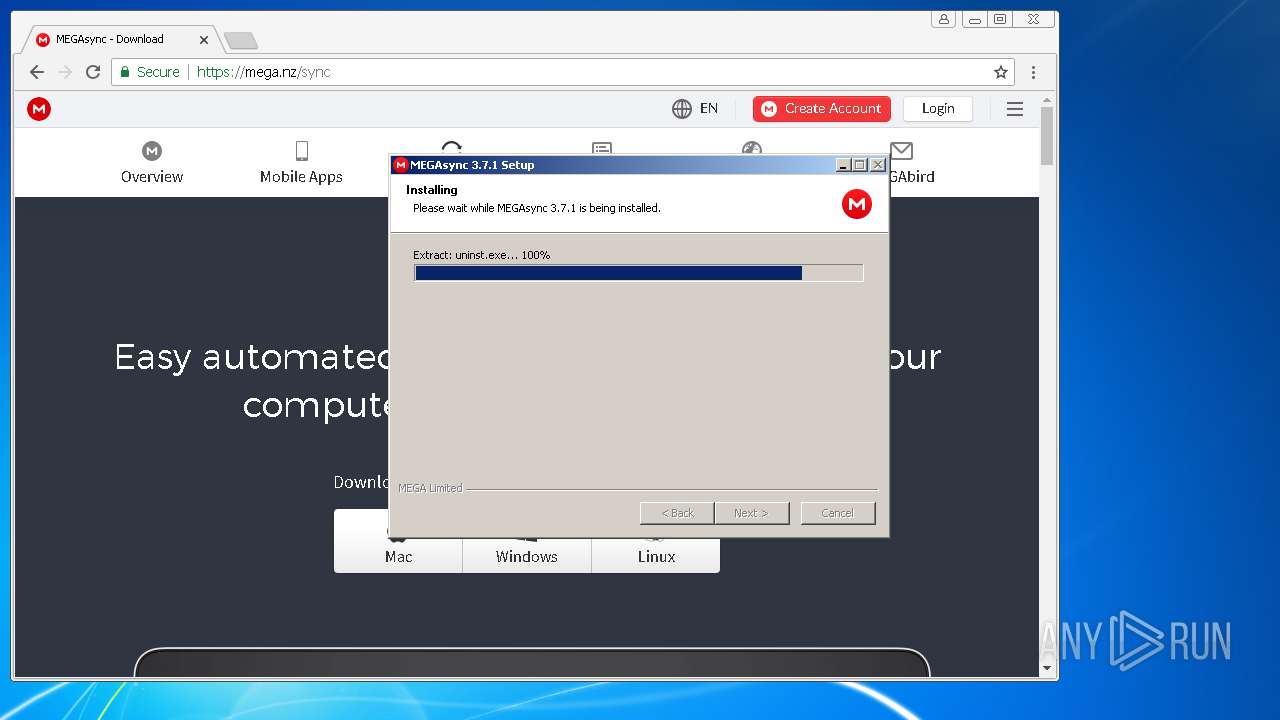
Task: Close the MEGAsync - Download tab
Action: point(204,40)
